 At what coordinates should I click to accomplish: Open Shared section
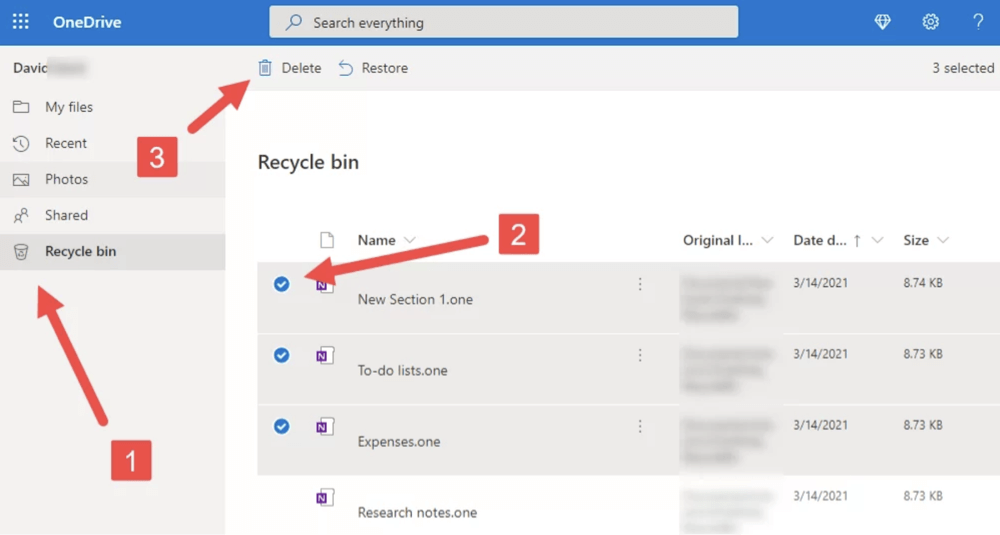tap(112, 216)
